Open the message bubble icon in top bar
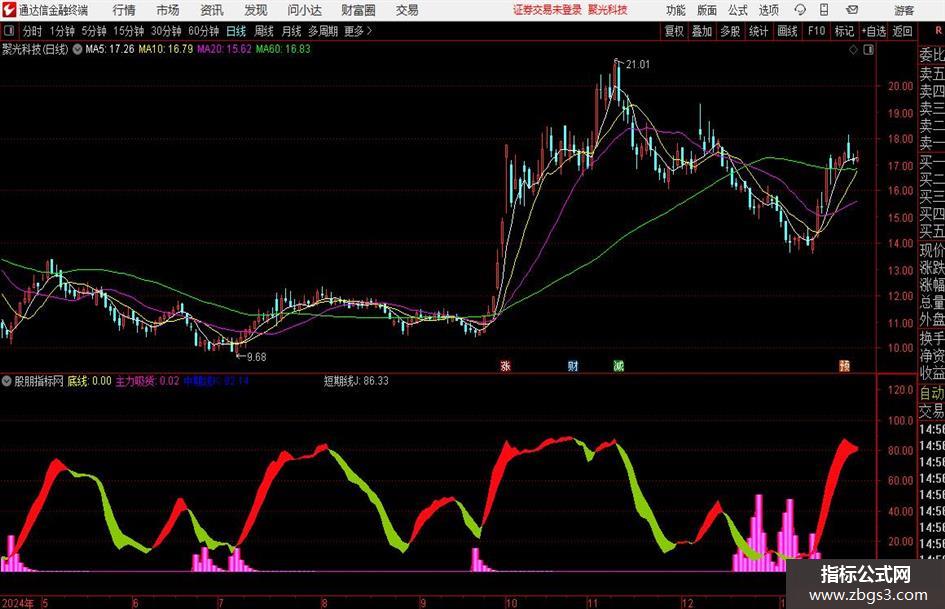This screenshot has height=609, width=945. tap(800, 10)
